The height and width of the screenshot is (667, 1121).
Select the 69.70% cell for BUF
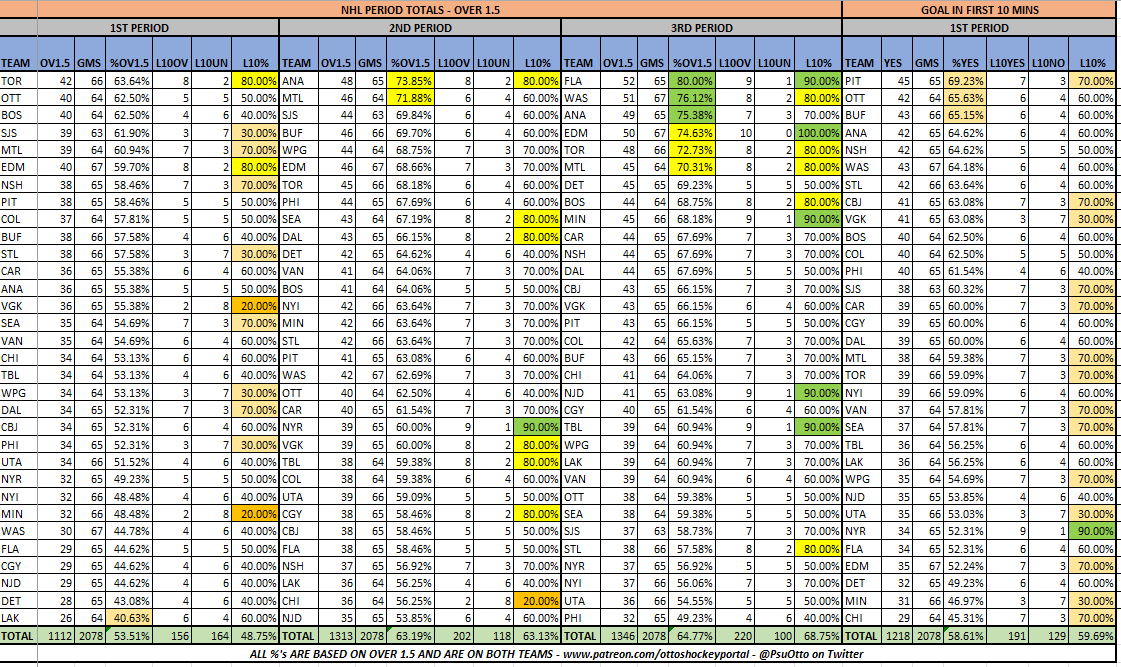410,133
